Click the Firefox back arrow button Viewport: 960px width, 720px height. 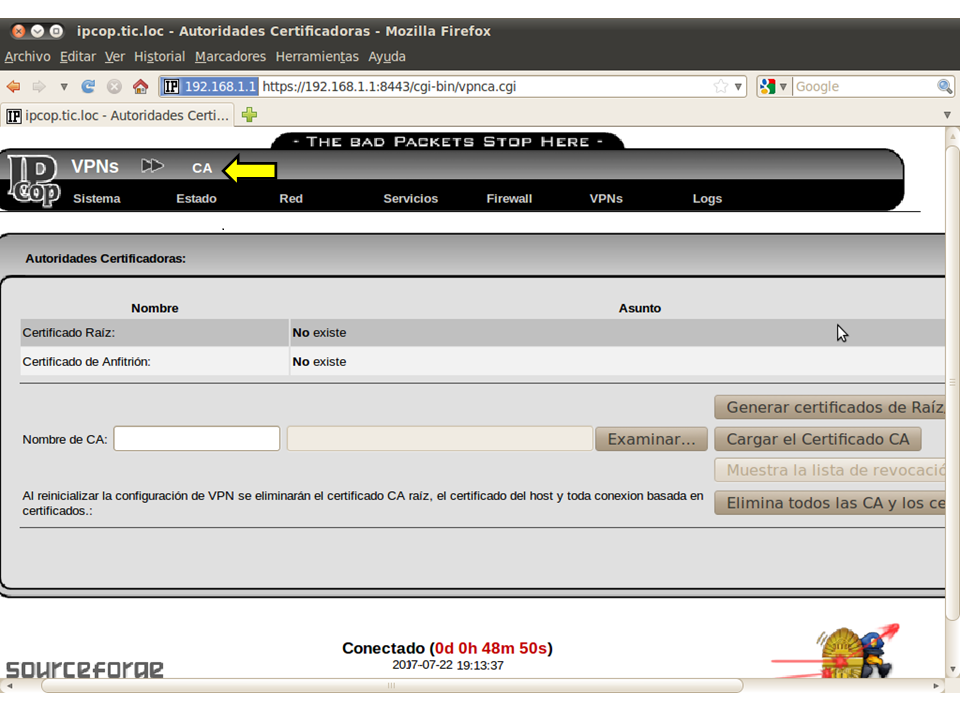click(14, 87)
